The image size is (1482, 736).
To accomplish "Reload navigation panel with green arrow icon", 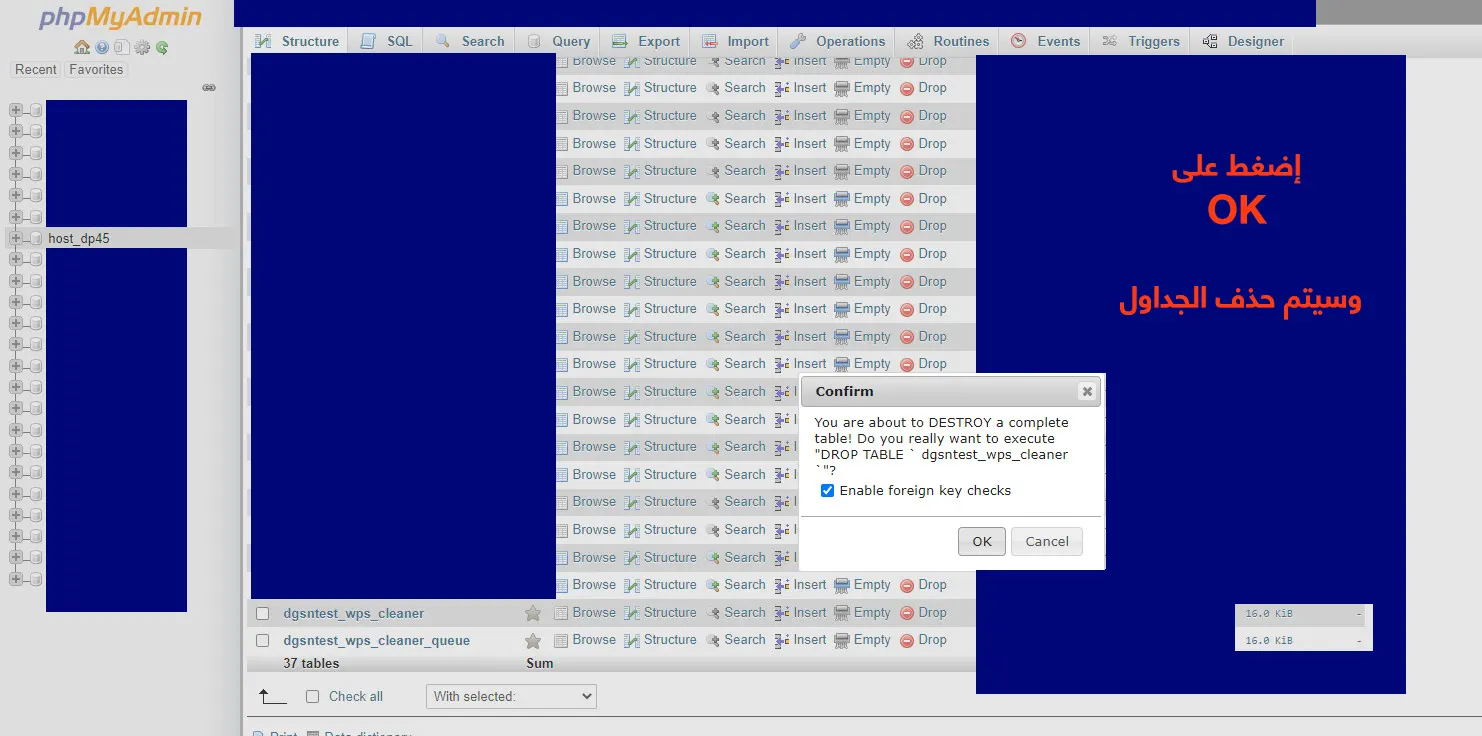I will coord(162,47).
